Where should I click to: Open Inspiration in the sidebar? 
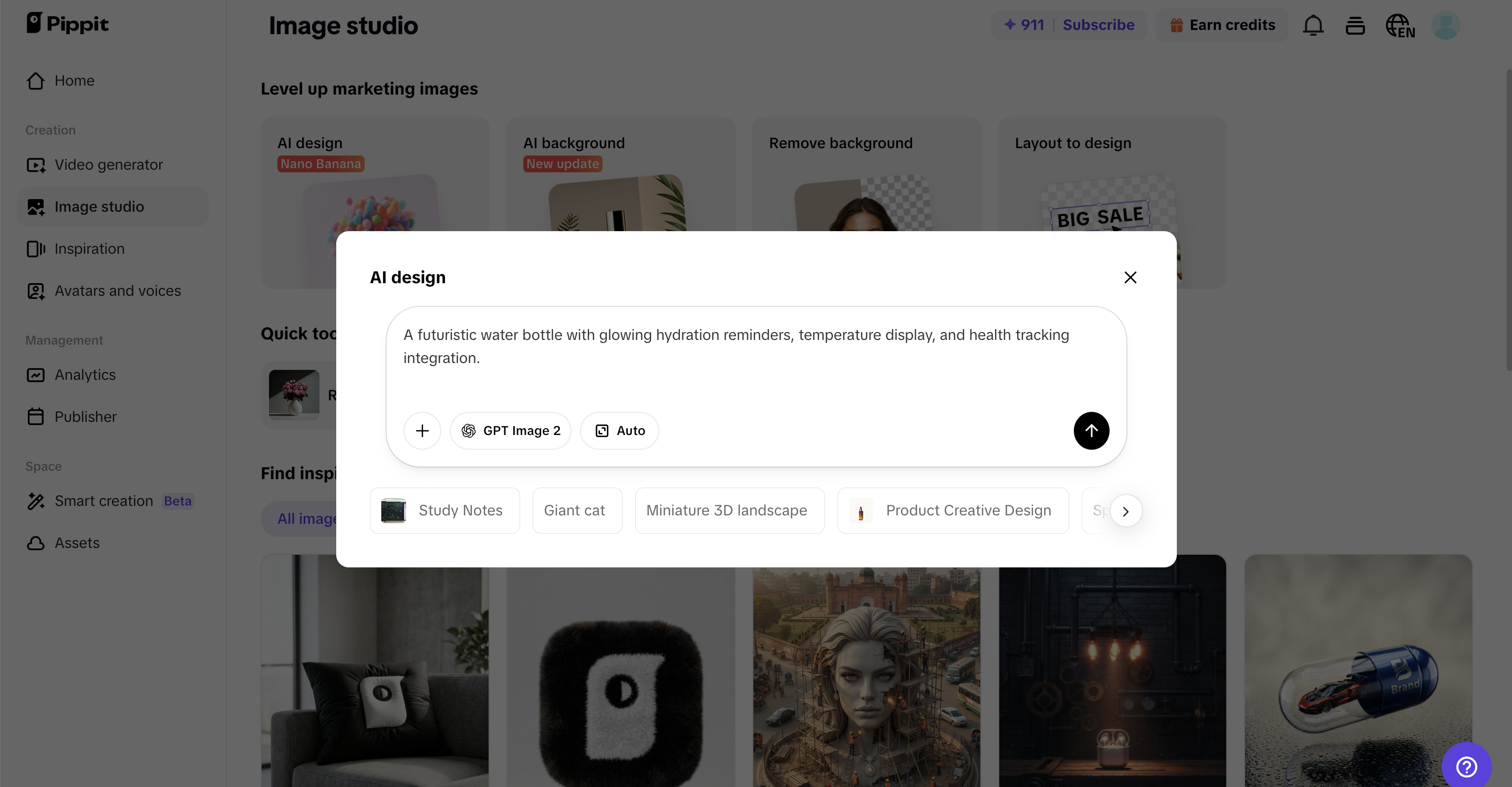[x=113, y=249]
